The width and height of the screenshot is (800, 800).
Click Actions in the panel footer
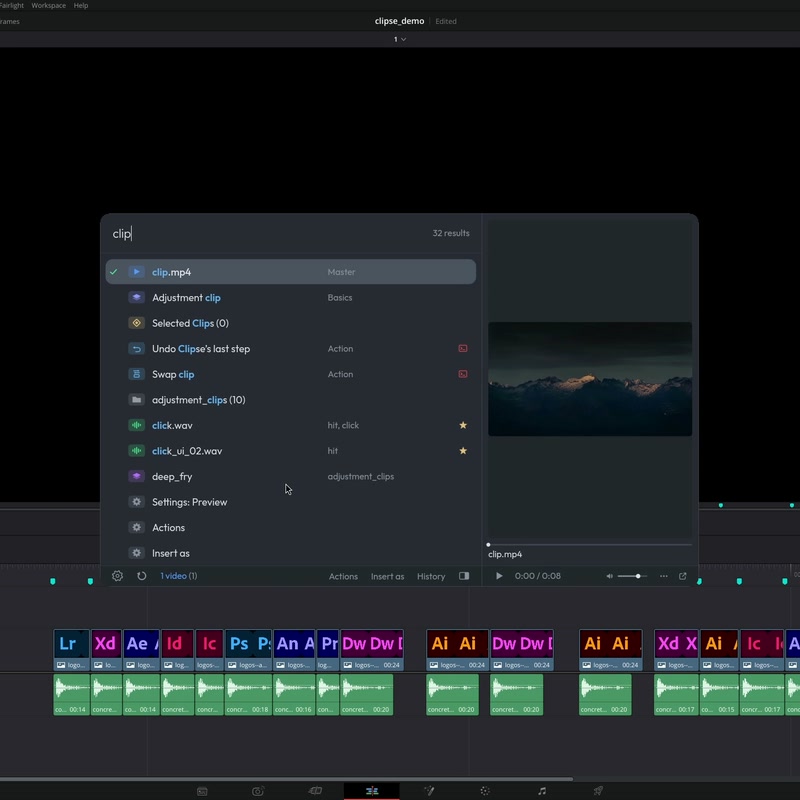343,576
